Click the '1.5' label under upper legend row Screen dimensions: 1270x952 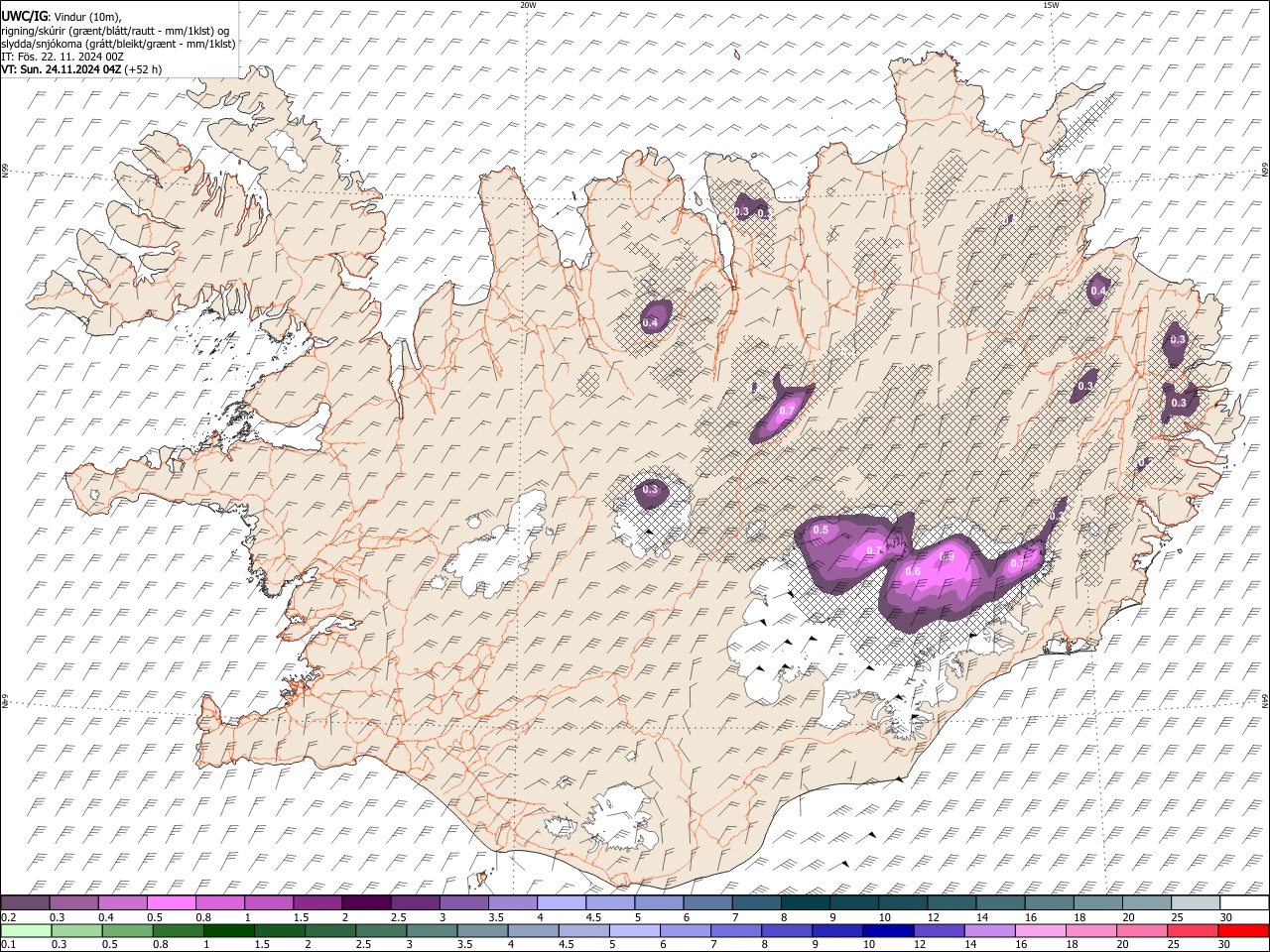coord(300,918)
